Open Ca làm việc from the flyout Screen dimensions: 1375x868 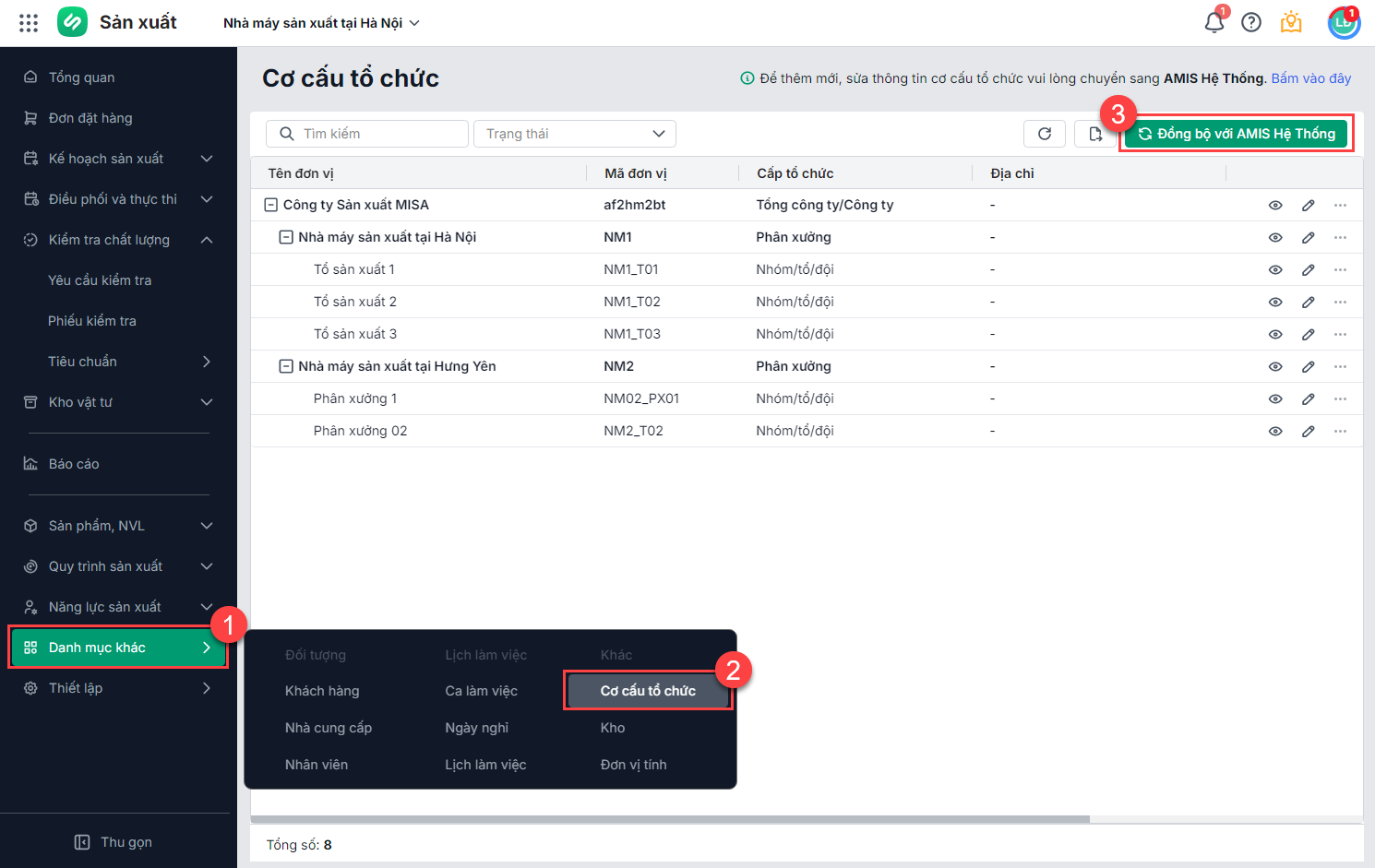481,691
